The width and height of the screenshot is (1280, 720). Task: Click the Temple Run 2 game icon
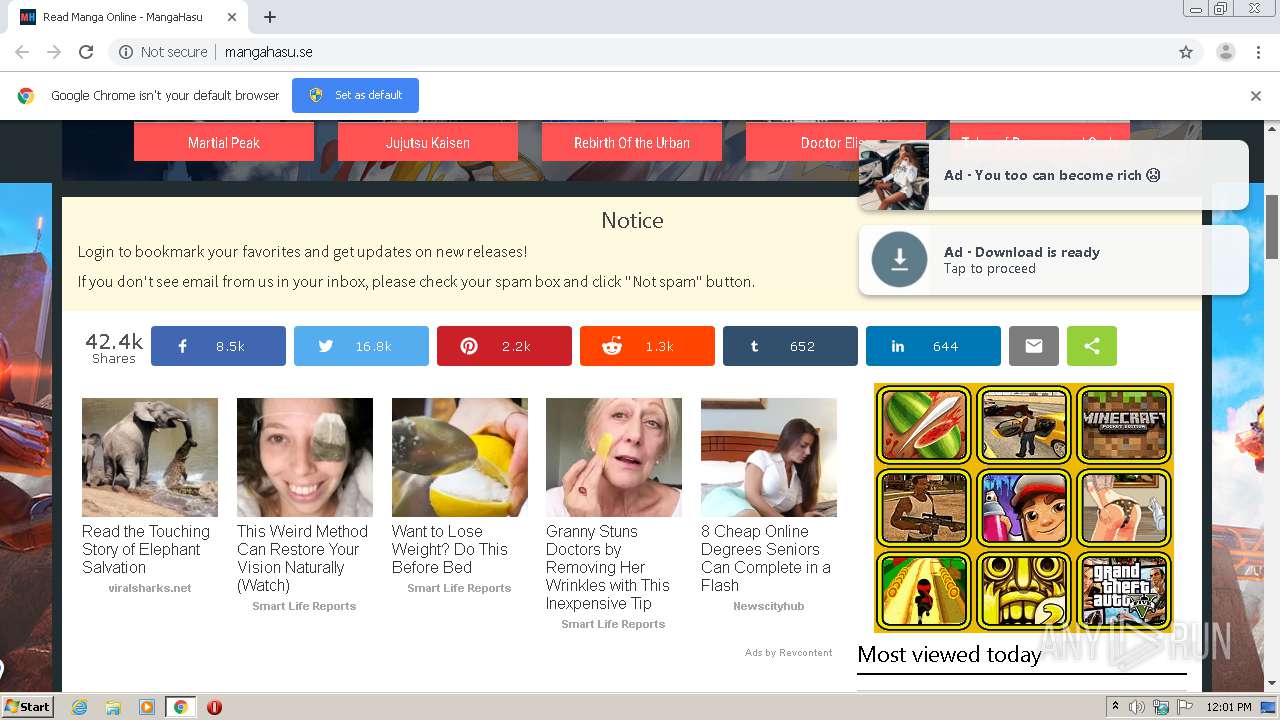pos(1024,591)
